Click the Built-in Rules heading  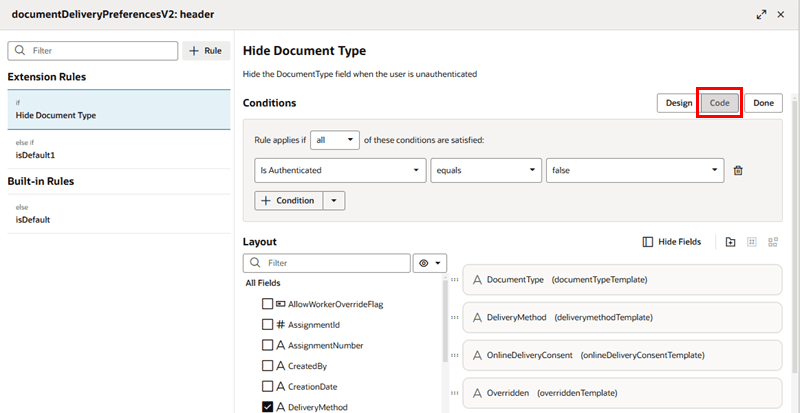(x=41, y=181)
